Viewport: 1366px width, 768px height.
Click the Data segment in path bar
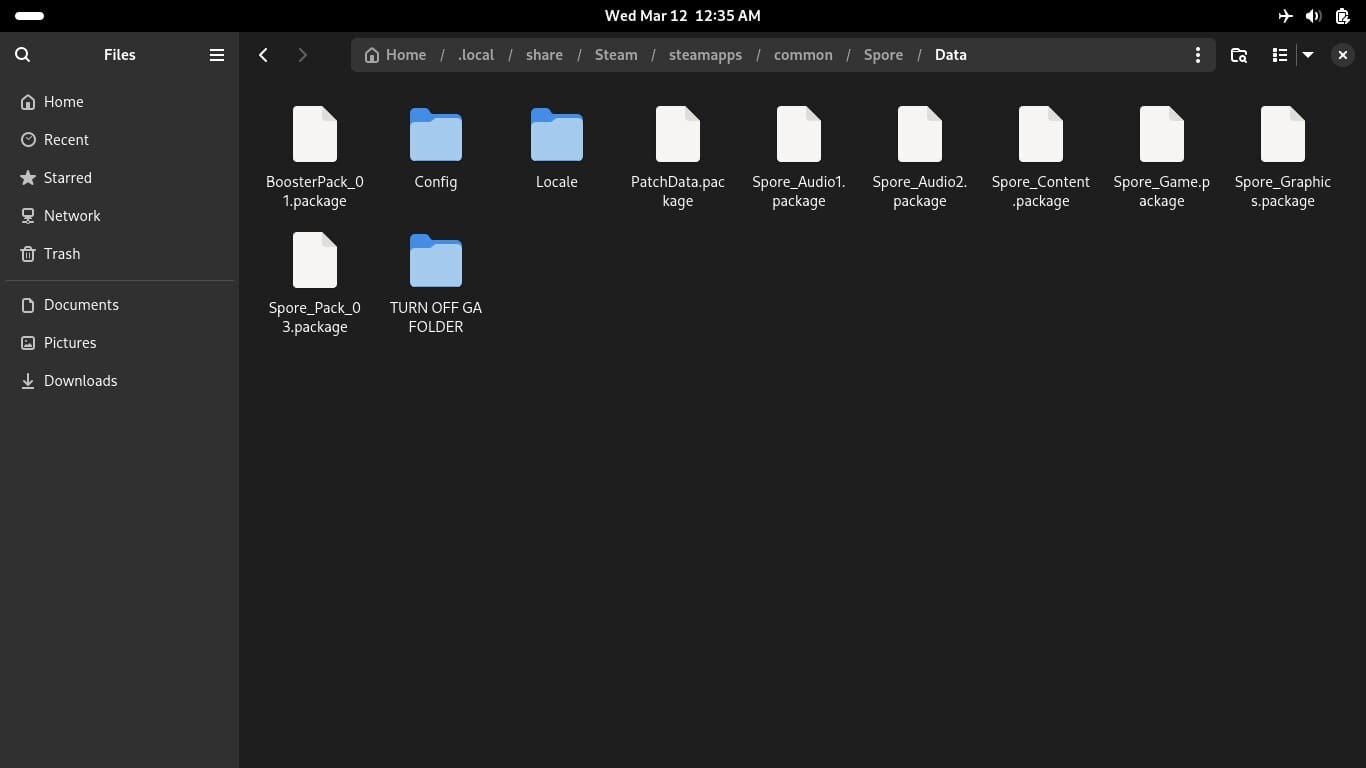[950, 55]
